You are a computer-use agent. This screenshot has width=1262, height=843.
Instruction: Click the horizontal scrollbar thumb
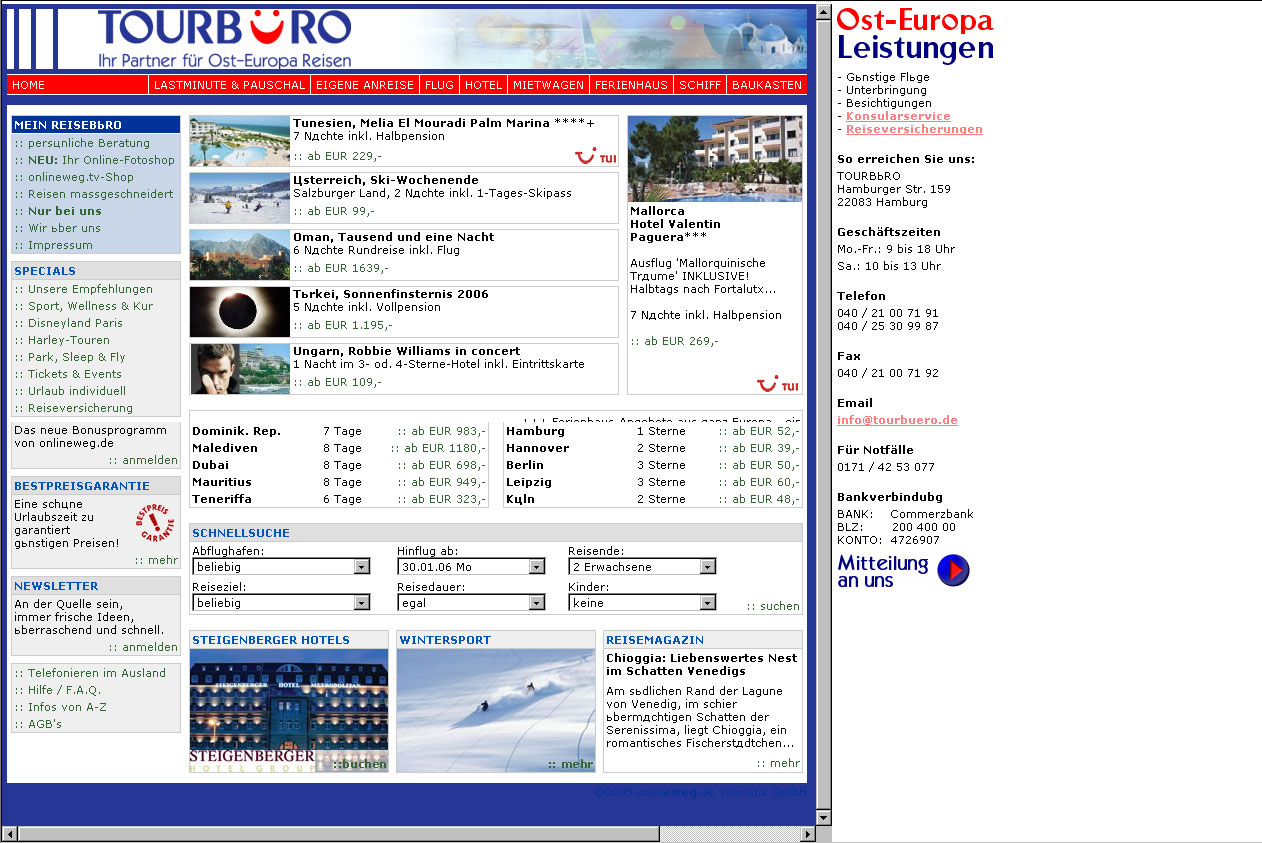(338, 834)
